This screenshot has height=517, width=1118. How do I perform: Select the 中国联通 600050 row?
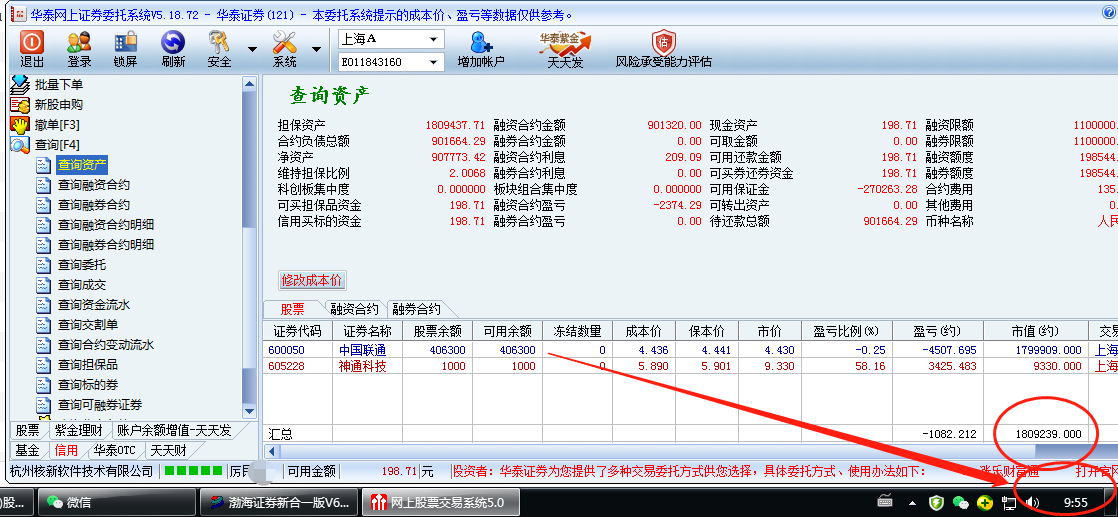(690, 350)
